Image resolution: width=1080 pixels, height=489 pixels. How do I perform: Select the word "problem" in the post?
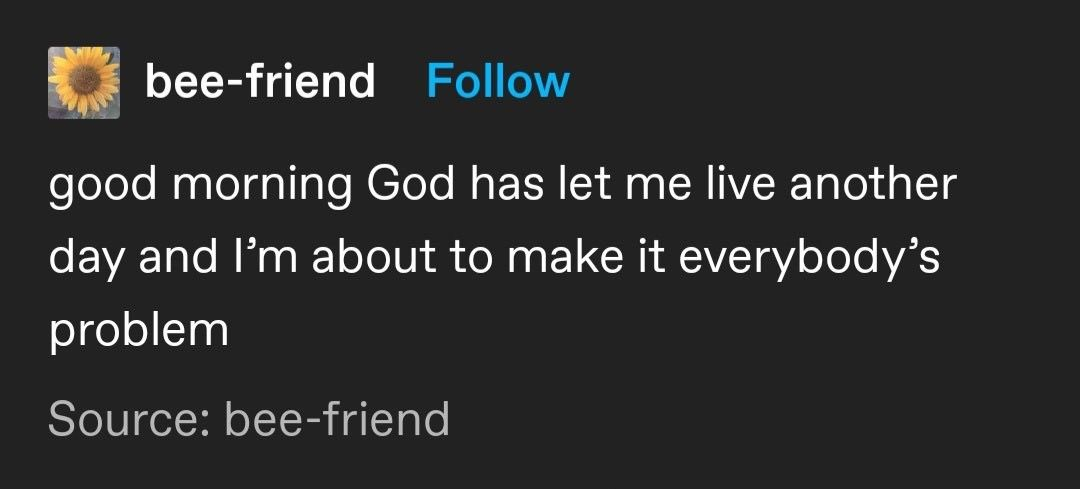click(x=139, y=330)
